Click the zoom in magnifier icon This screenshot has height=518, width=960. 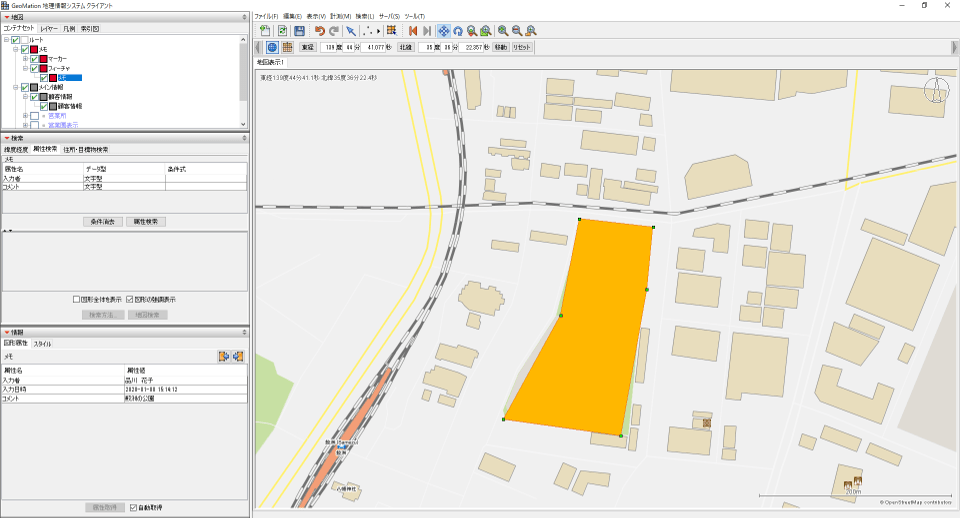click(x=503, y=31)
